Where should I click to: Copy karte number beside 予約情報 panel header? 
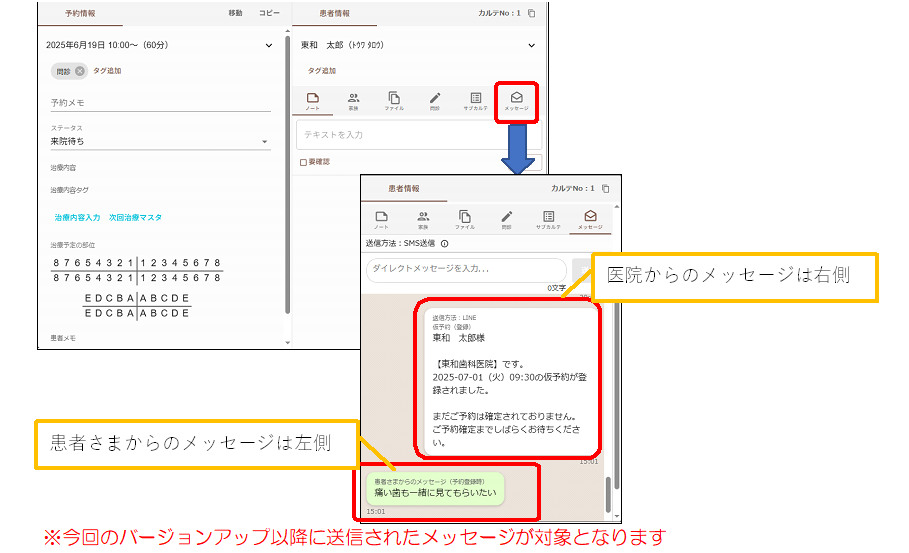click(x=532, y=13)
